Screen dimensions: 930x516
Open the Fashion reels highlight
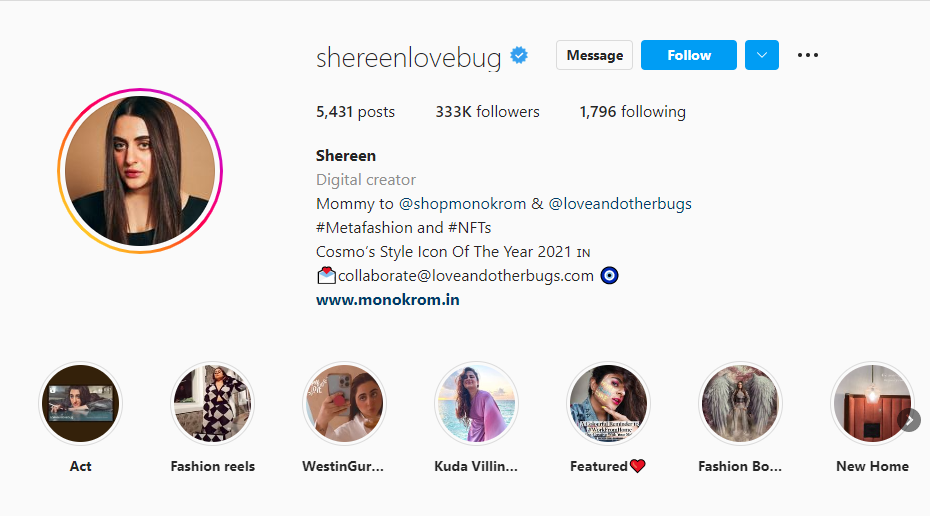point(212,403)
